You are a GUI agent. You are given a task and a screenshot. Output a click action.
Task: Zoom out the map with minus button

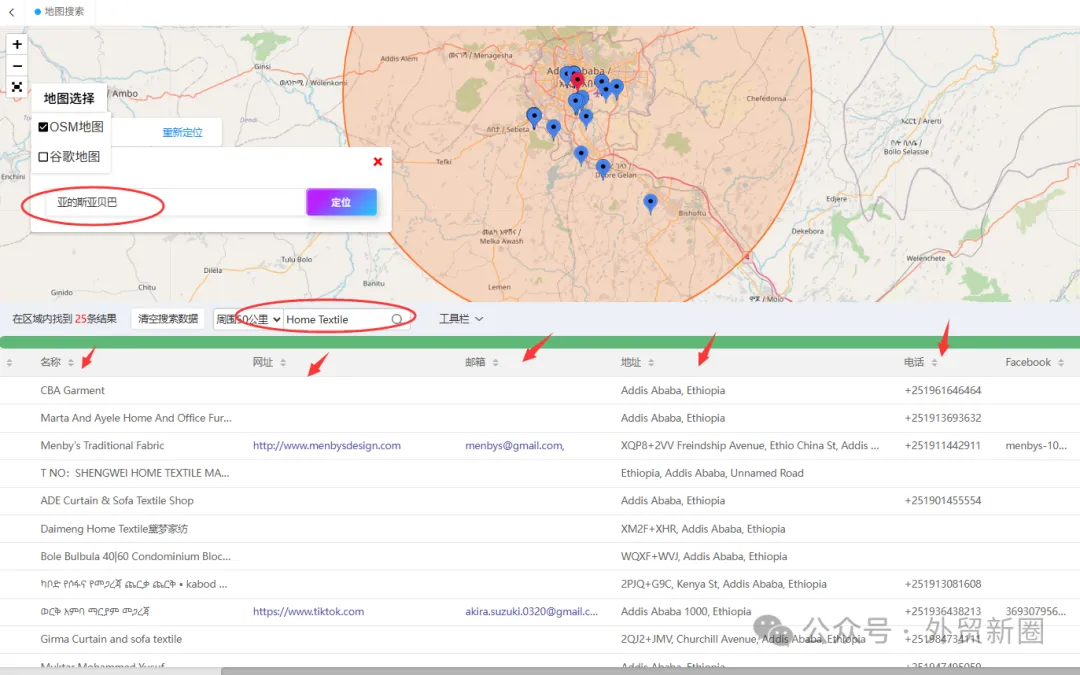coord(17,66)
